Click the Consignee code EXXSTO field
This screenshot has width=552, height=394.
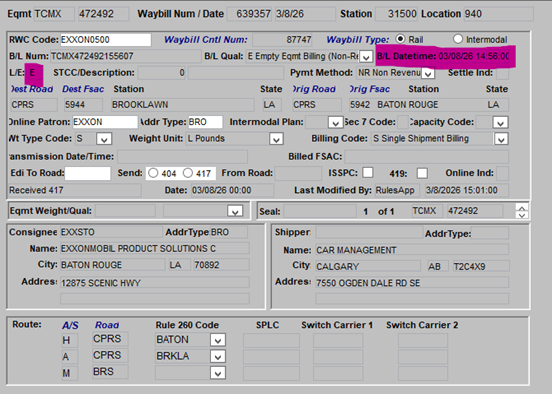click(x=111, y=232)
